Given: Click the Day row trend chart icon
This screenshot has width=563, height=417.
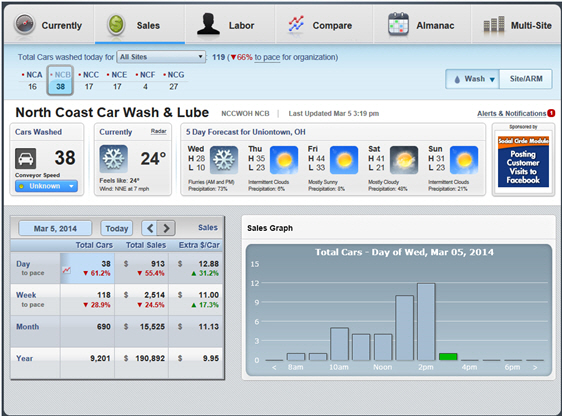Looking at the screenshot, I should point(66,270).
